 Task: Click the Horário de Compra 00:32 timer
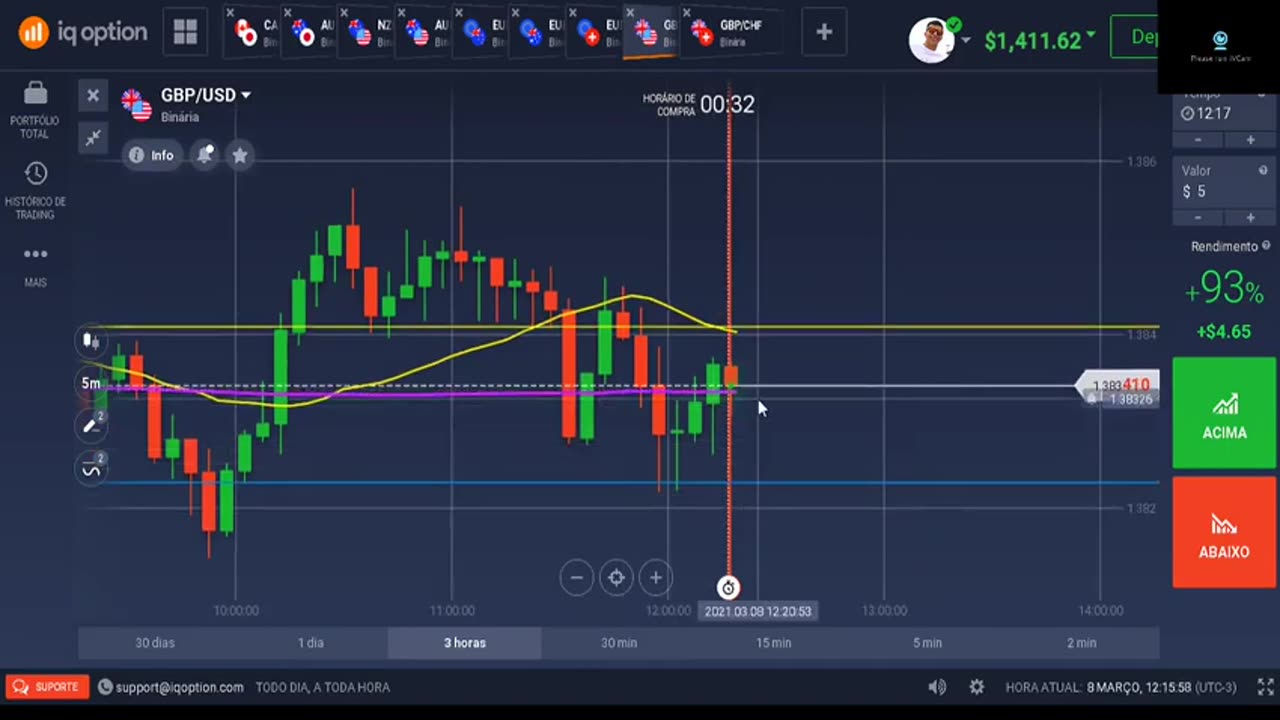(699, 104)
